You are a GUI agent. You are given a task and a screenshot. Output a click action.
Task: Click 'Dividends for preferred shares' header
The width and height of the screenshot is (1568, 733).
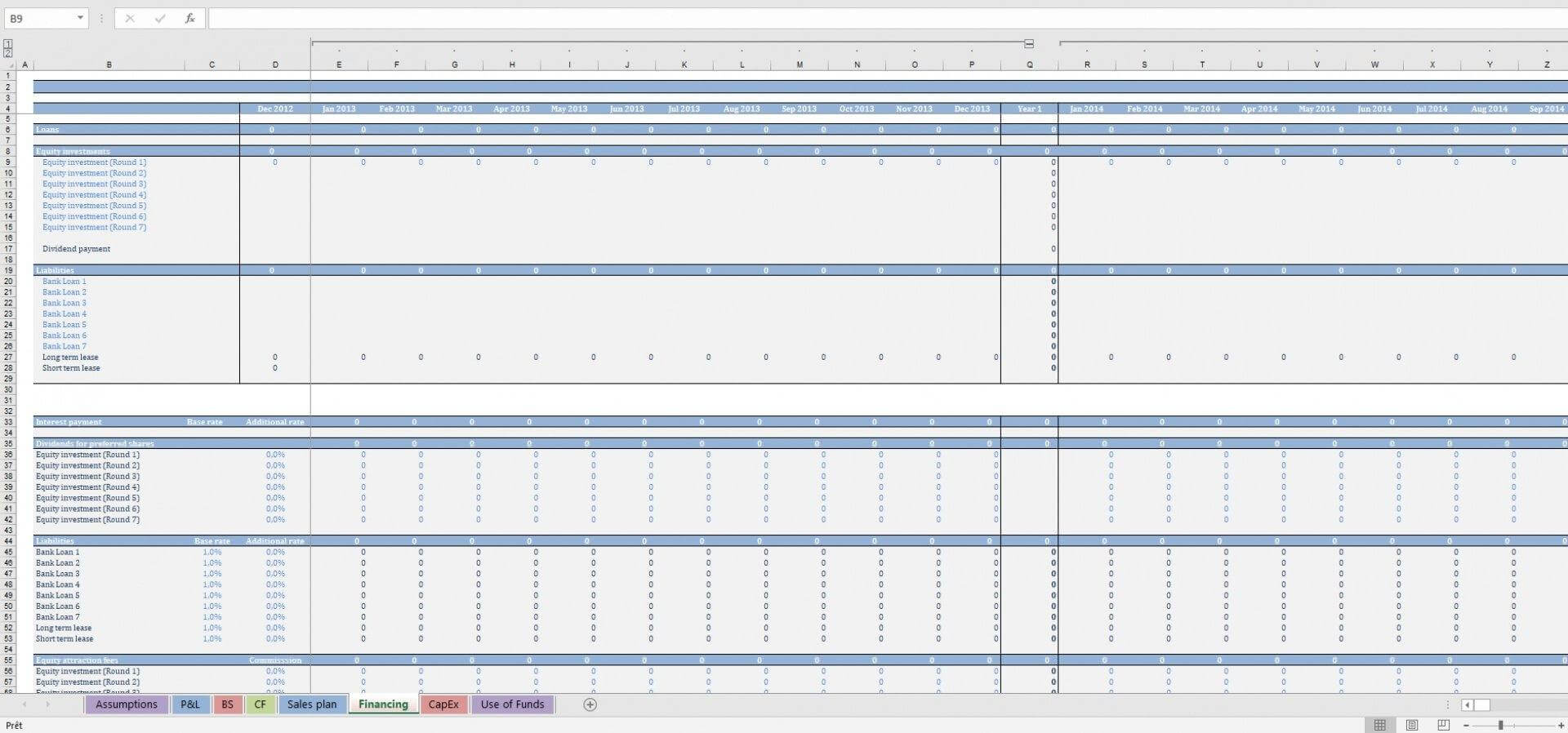(x=95, y=443)
